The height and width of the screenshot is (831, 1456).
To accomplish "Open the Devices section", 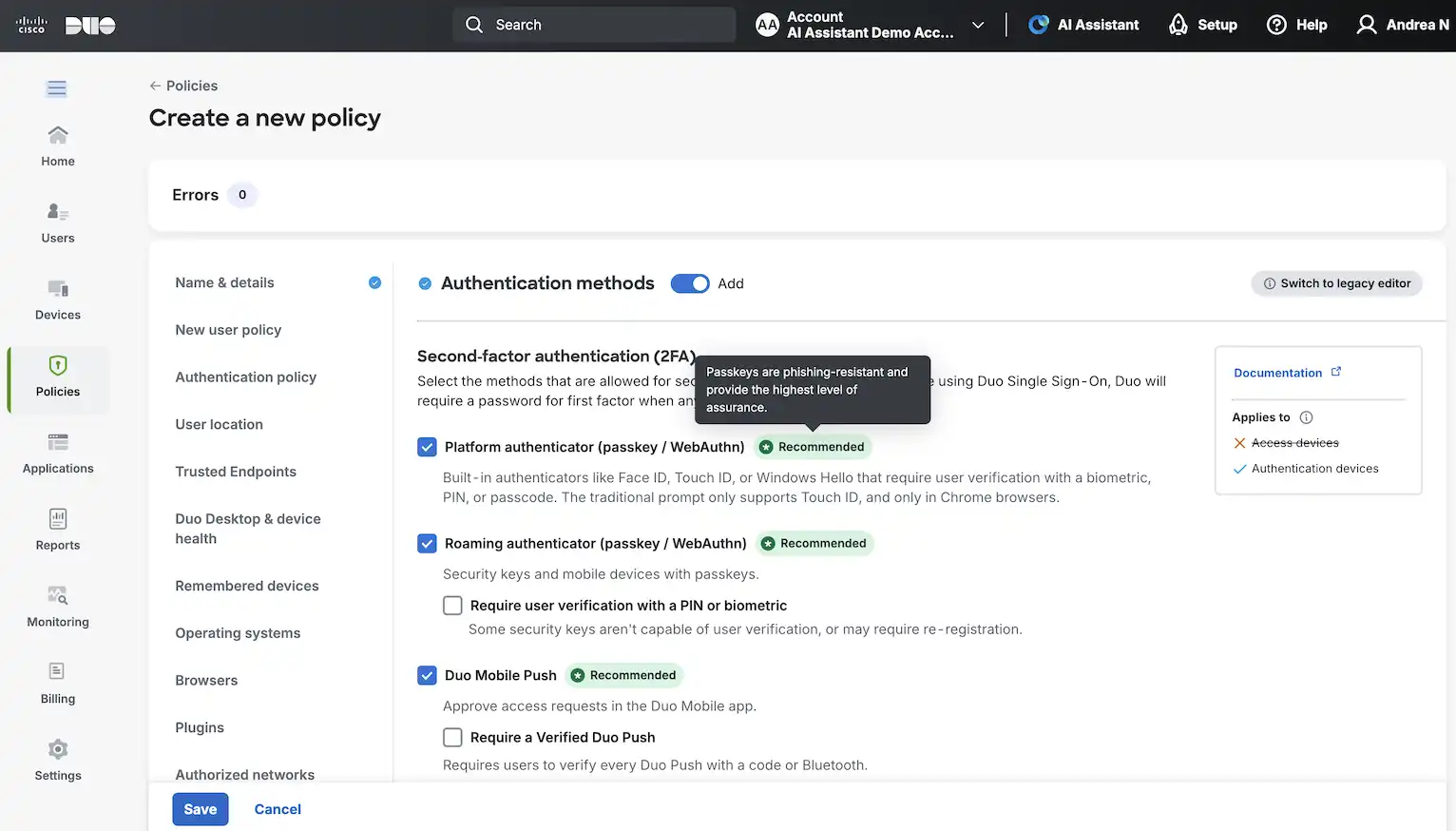I will (x=57, y=299).
